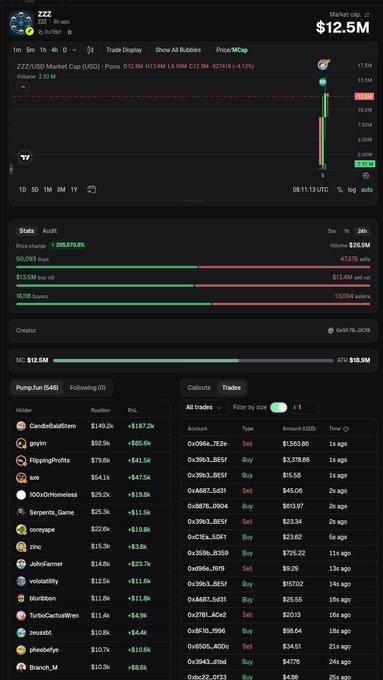Expand the chart interval dropdown arrow
Viewport: 383px width, 680px height.
click(x=74, y=50)
